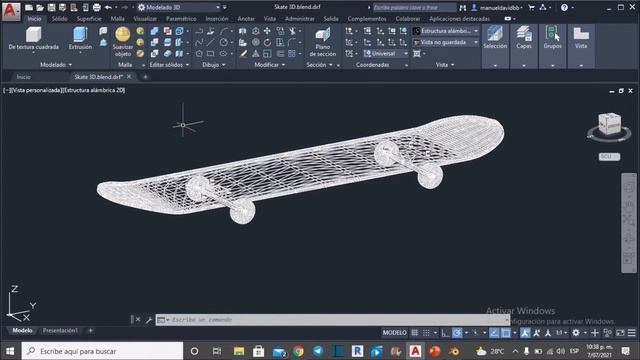
Task: Click the Plano de sección tool
Action: tap(322, 42)
